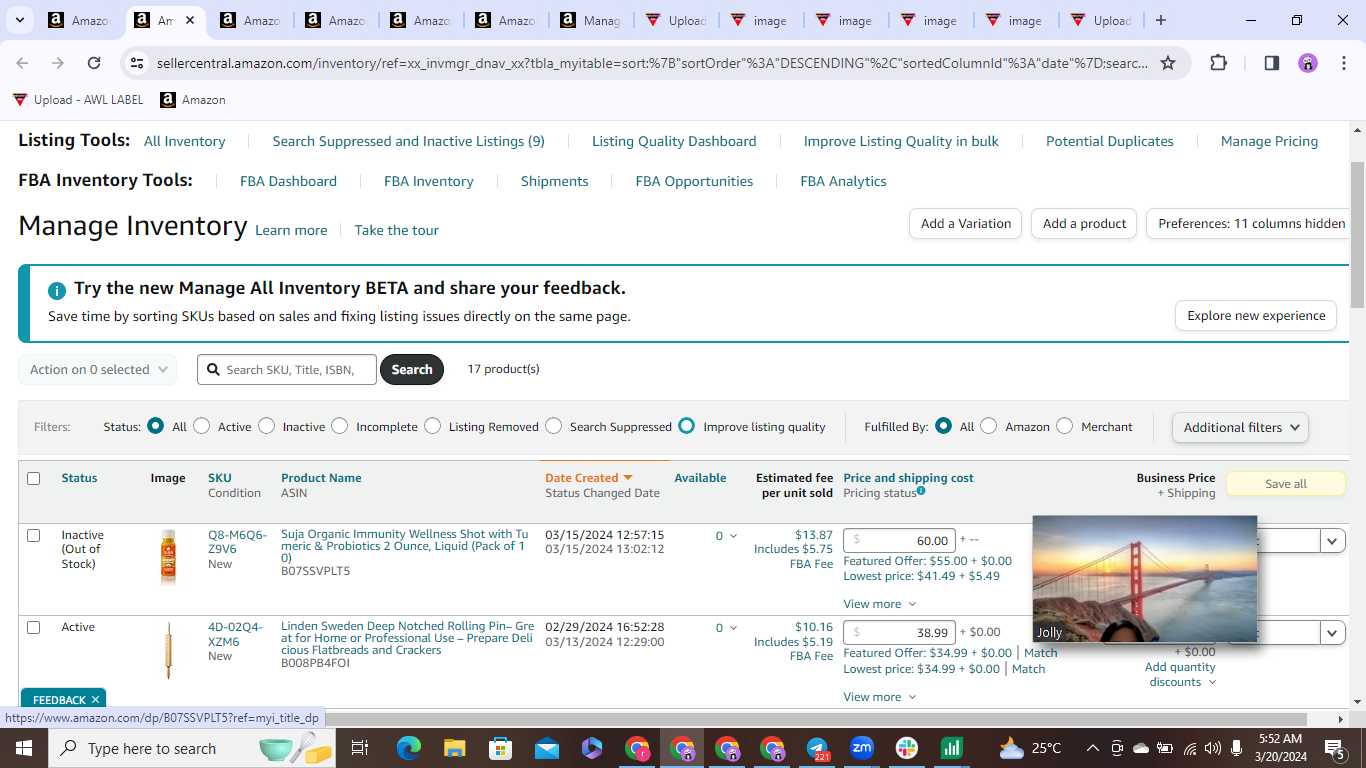Open the Action on 0 selected dropdown
1366x768 pixels.
(98, 370)
